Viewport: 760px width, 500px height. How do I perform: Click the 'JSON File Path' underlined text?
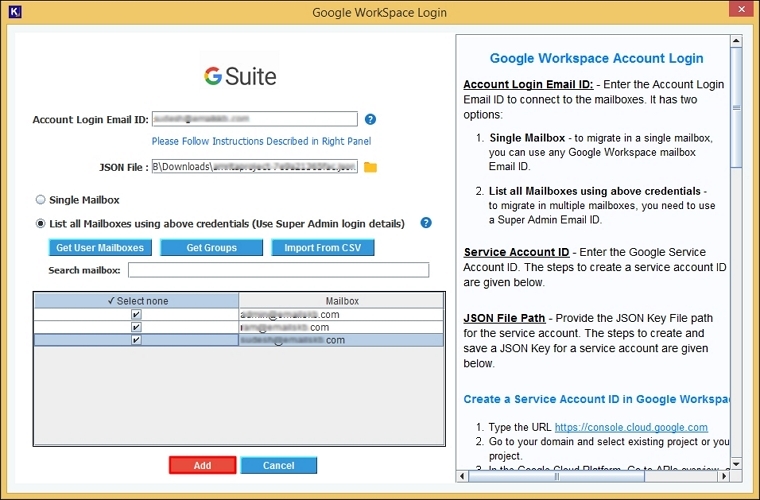[504, 318]
